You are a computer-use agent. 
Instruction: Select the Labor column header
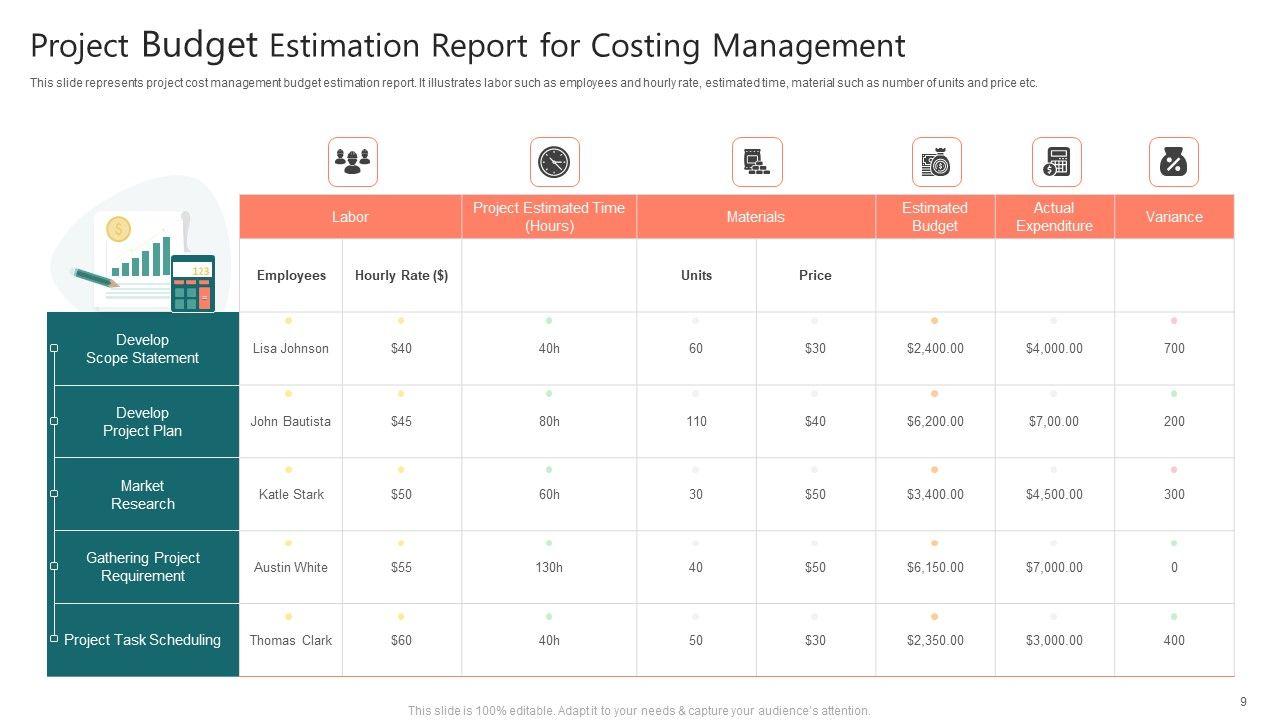click(350, 217)
